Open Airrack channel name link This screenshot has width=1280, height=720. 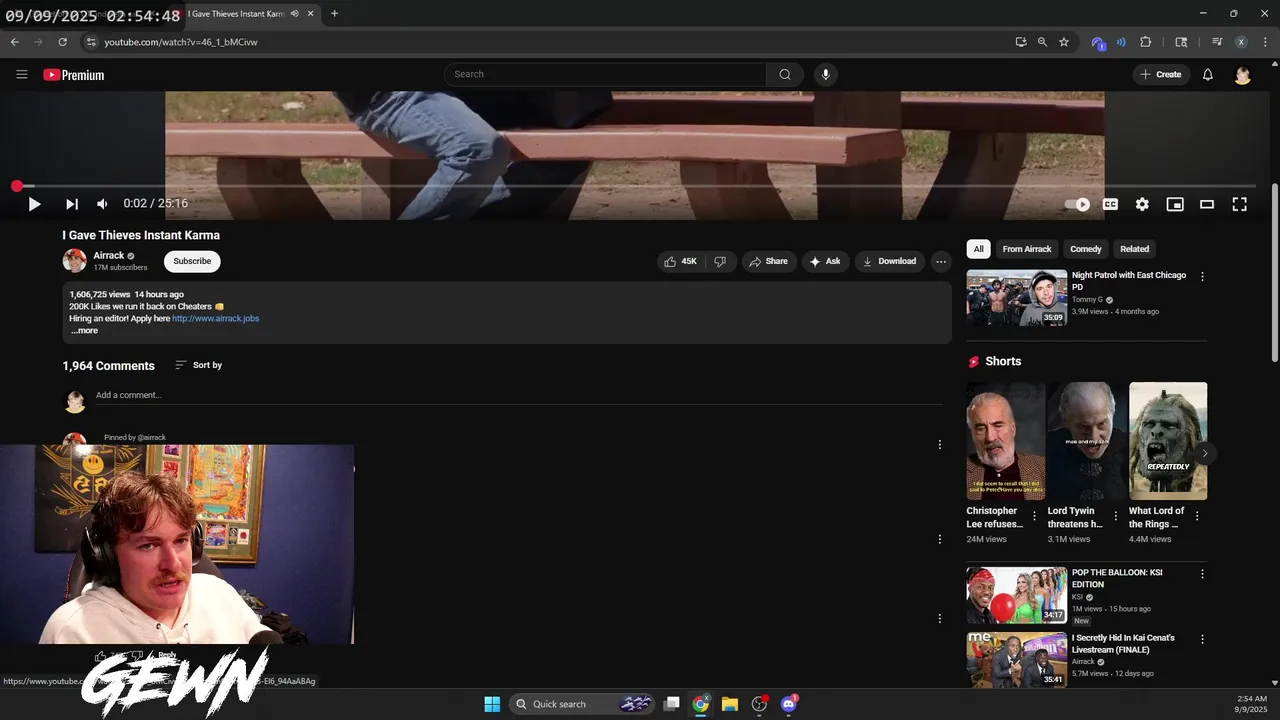[x=109, y=255]
